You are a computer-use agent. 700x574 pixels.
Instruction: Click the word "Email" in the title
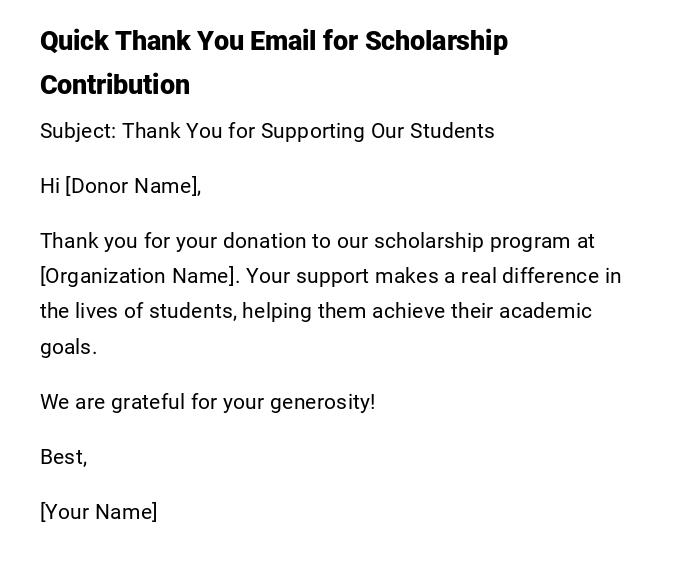tap(283, 41)
